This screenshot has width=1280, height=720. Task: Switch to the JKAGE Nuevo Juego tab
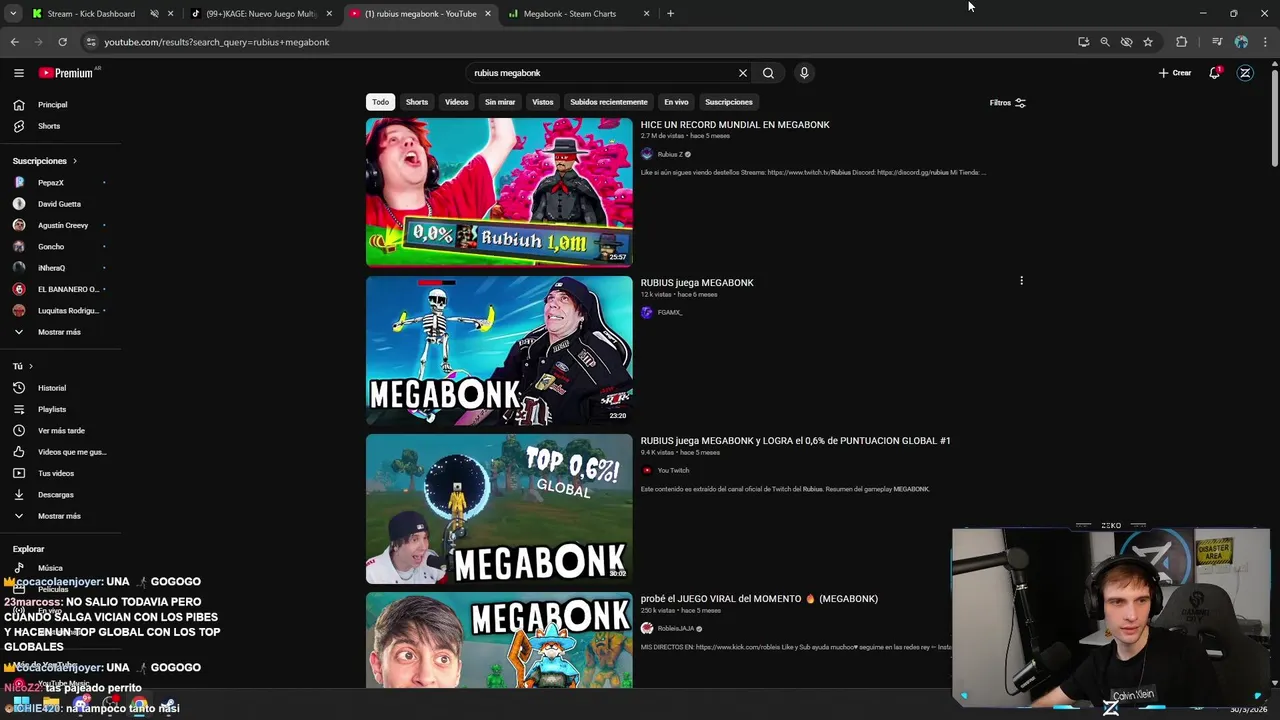(x=261, y=14)
